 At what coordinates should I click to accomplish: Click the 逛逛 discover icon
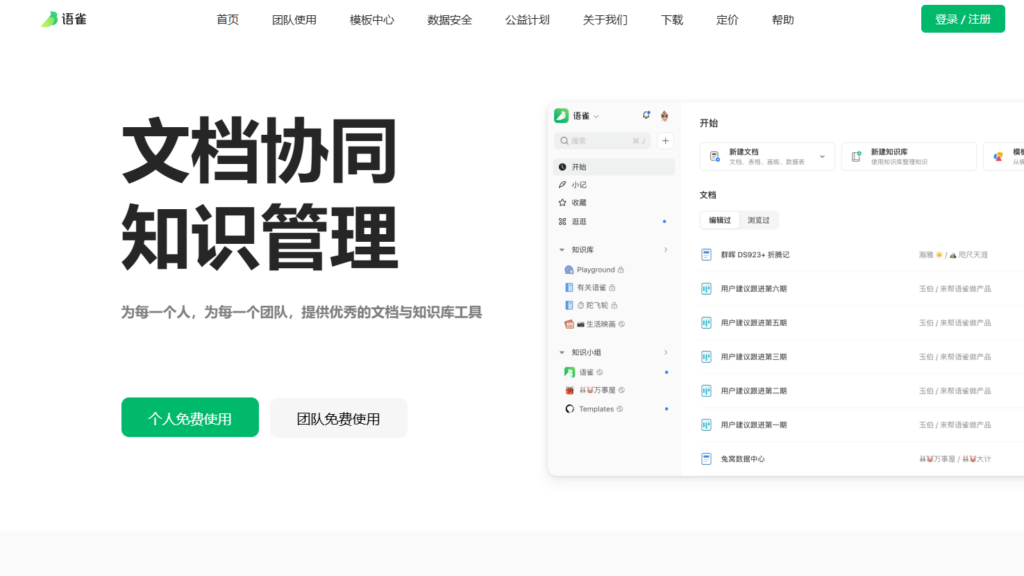click(563, 219)
